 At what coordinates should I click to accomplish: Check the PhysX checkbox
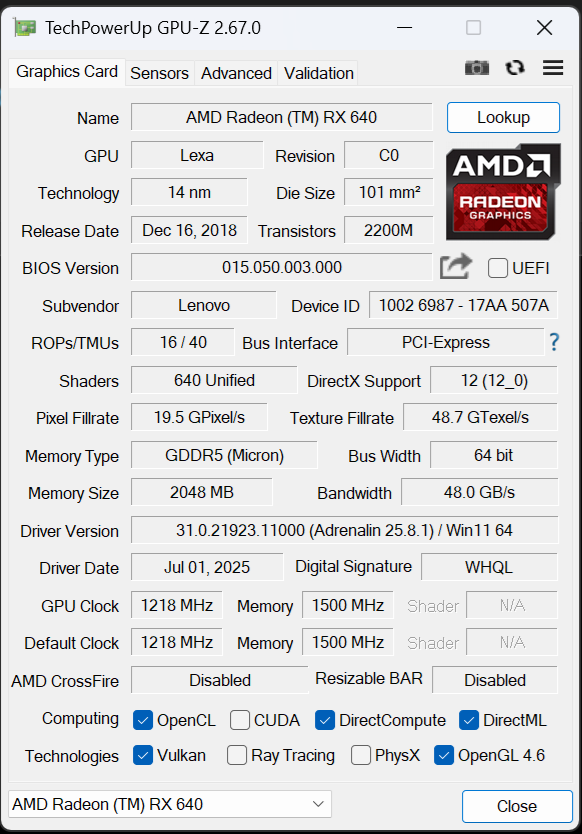pyautogui.click(x=360, y=756)
